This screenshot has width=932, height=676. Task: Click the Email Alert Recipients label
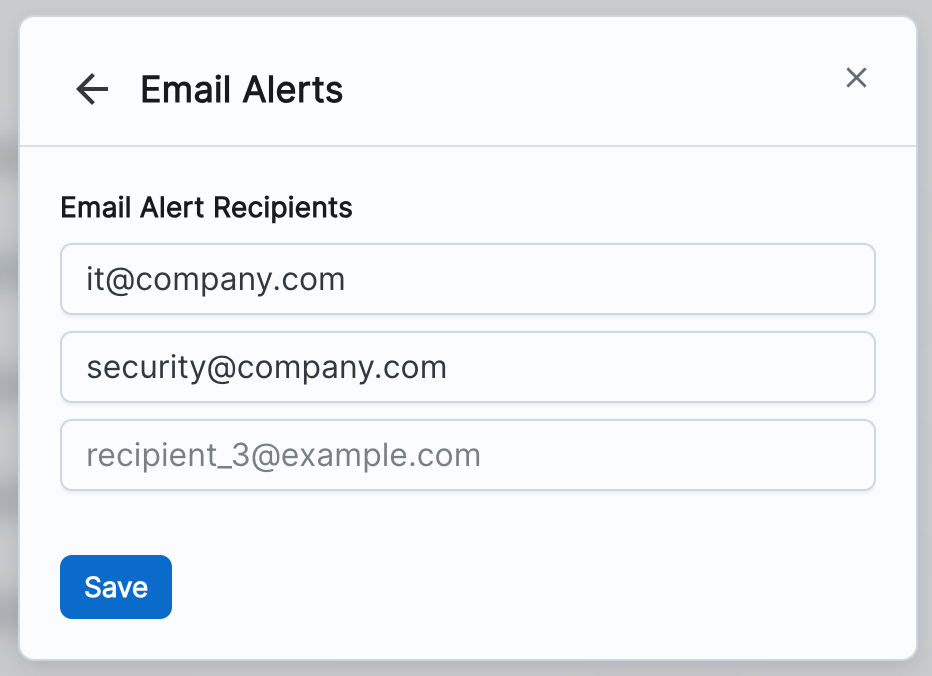pos(206,207)
